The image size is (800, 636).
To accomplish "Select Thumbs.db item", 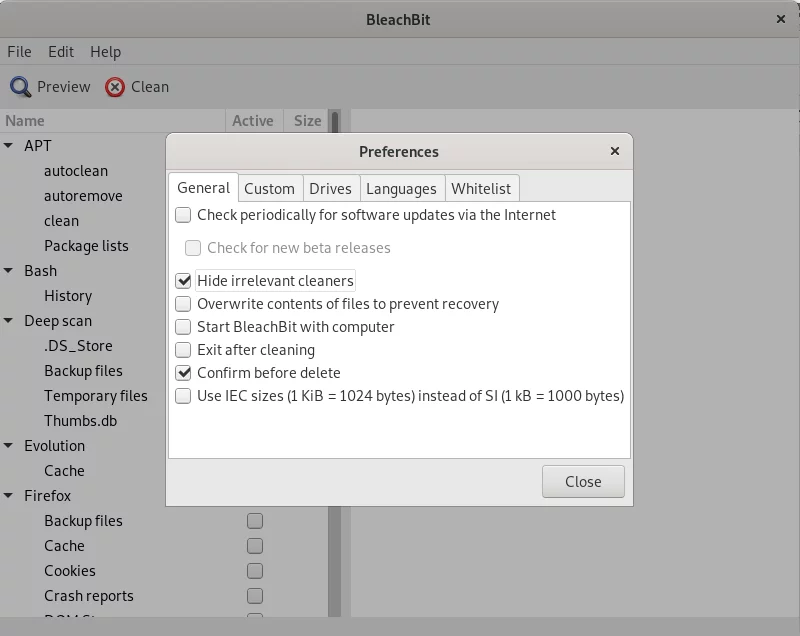I will [x=80, y=421].
